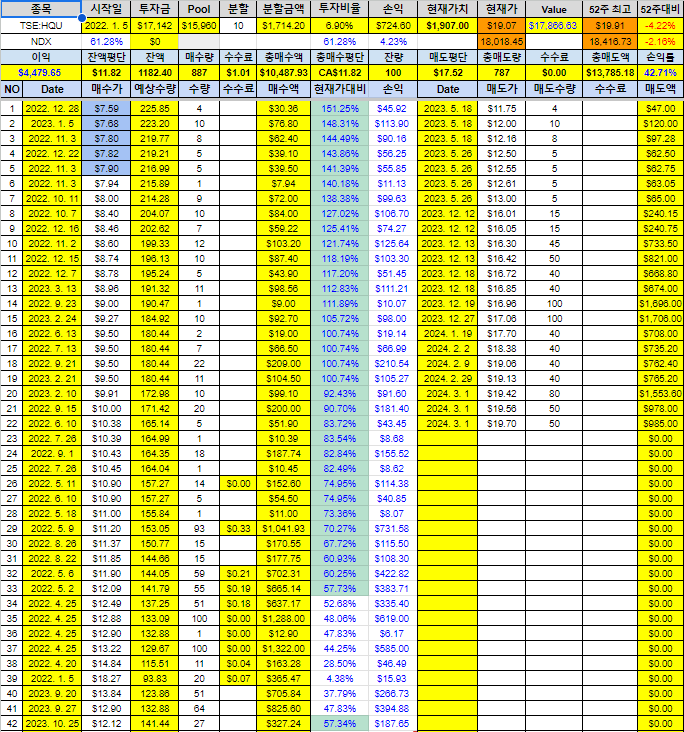The image size is (684, 732).
Task: Select the 52주 최고 cell $19.91
Action: [610, 26]
